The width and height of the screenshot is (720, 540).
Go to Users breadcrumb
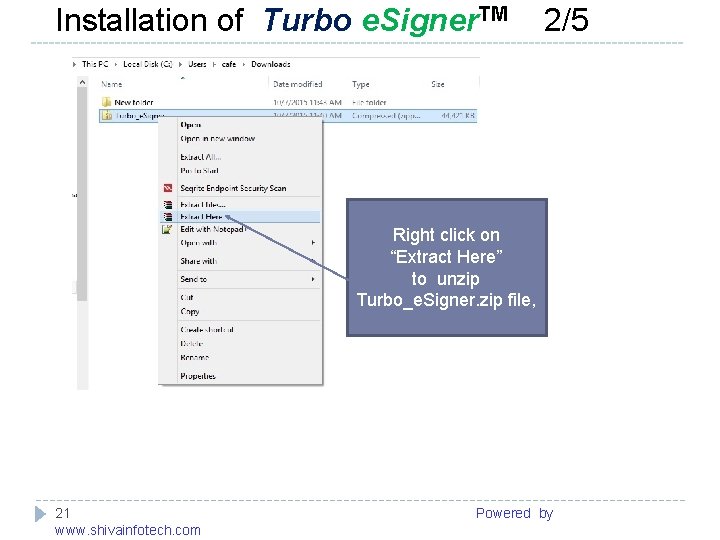click(197, 64)
